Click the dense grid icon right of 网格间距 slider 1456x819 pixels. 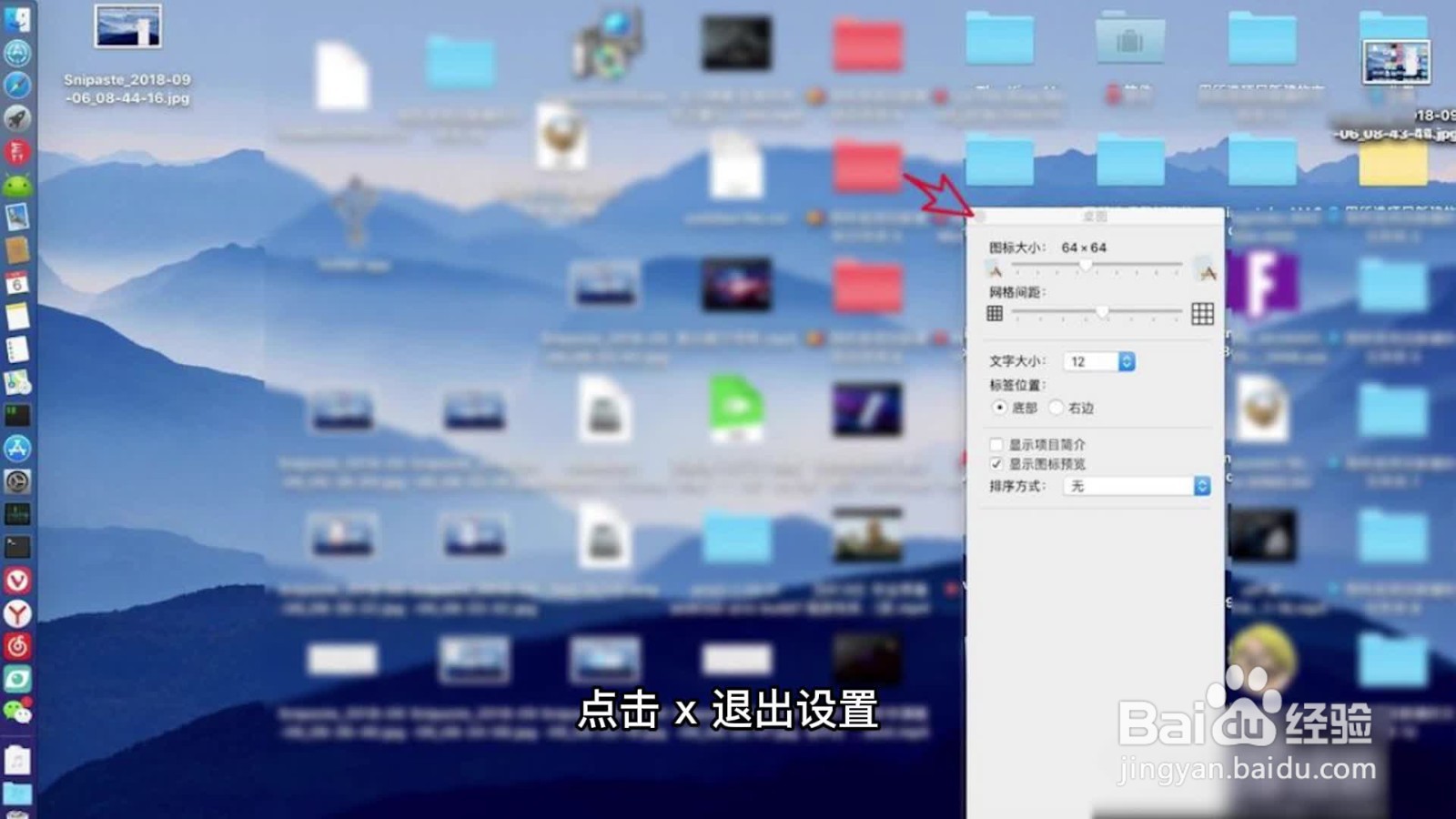click(x=1203, y=315)
